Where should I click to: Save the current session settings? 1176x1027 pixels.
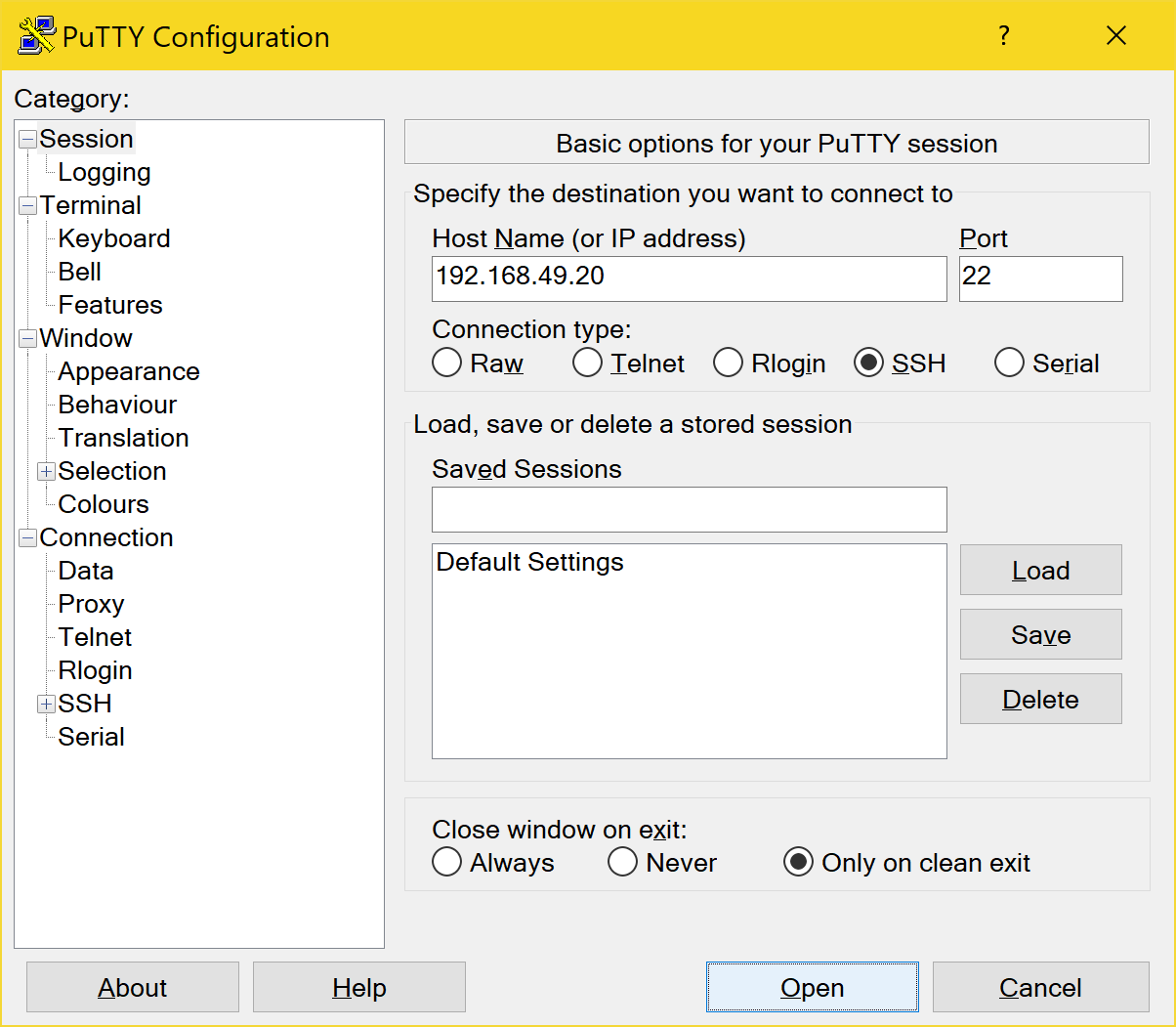1040,634
